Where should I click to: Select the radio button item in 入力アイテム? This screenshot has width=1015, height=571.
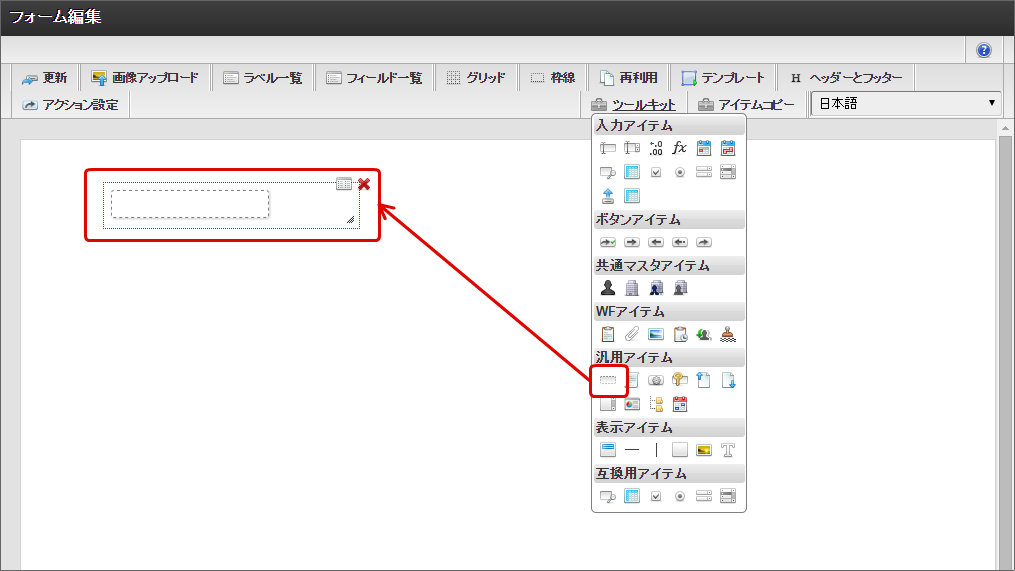(680, 172)
